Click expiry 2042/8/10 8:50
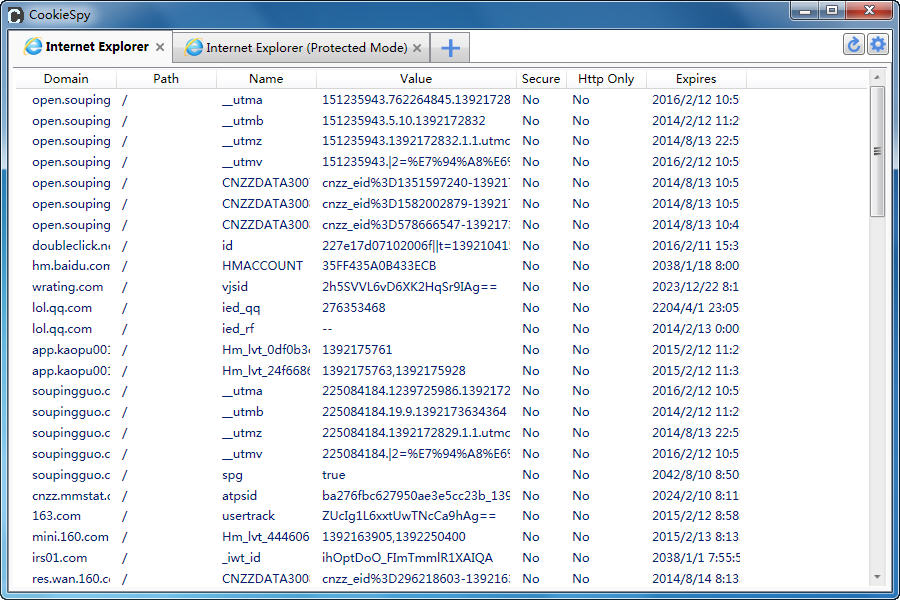Viewport: 900px width, 600px height. 695,475
